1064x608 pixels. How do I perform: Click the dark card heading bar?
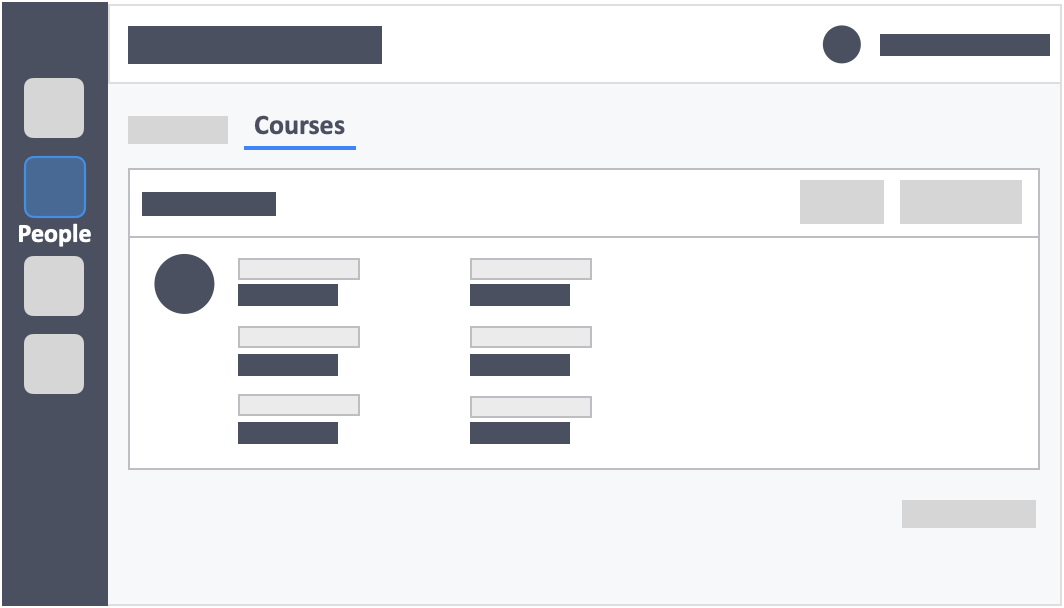pyautogui.click(x=209, y=204)
